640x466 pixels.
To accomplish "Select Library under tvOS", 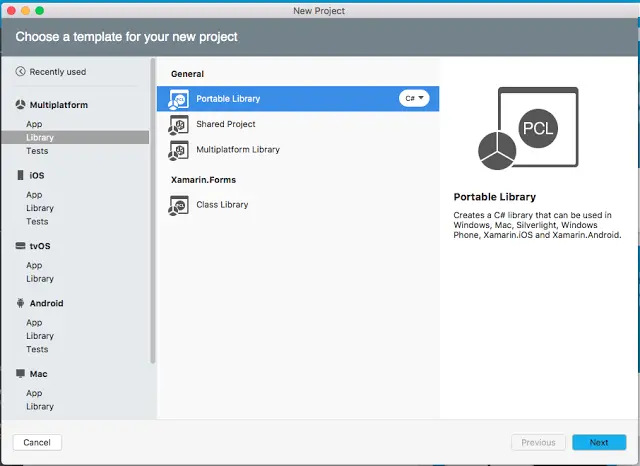I will coord(40,279).
